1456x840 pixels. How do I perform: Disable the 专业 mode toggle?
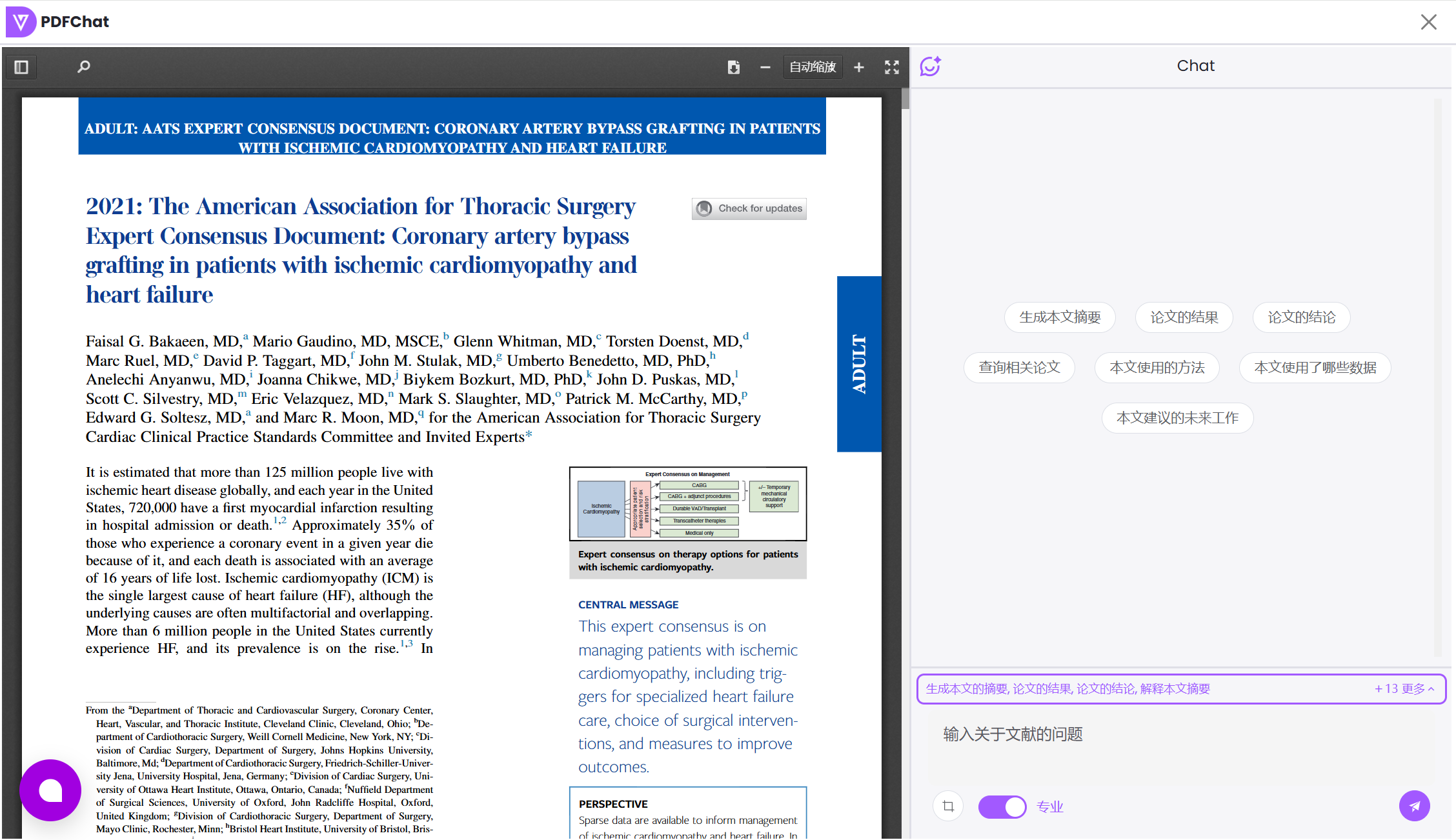(1002, 806)
